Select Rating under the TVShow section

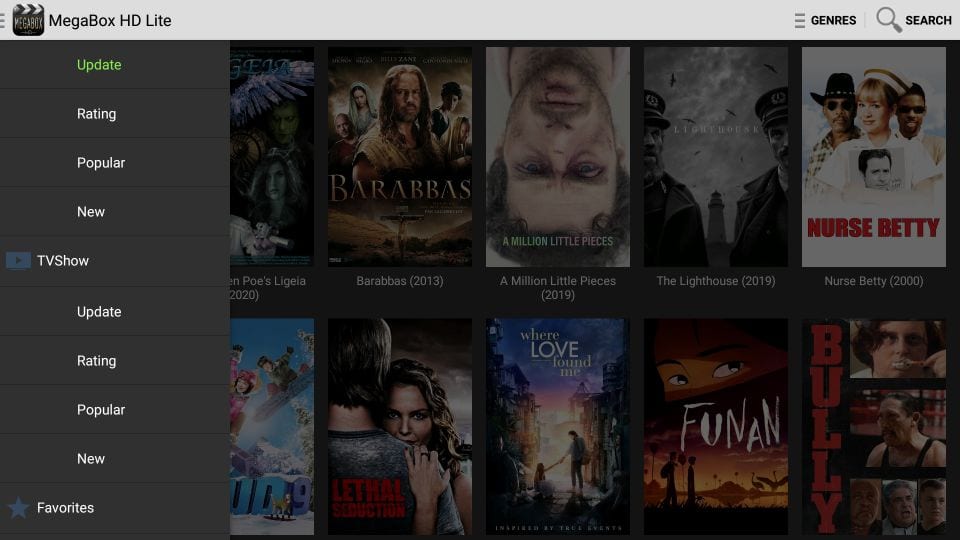pyautogui.click(x=96, y=361)
